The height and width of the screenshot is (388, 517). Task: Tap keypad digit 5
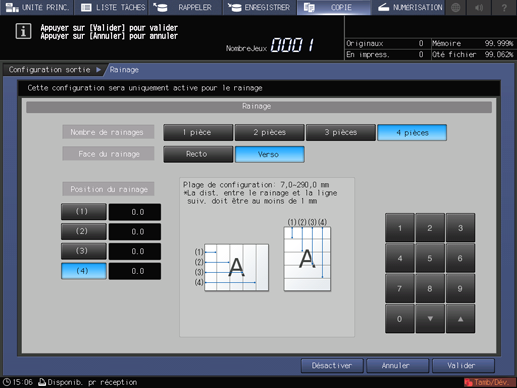pos(430,258)
